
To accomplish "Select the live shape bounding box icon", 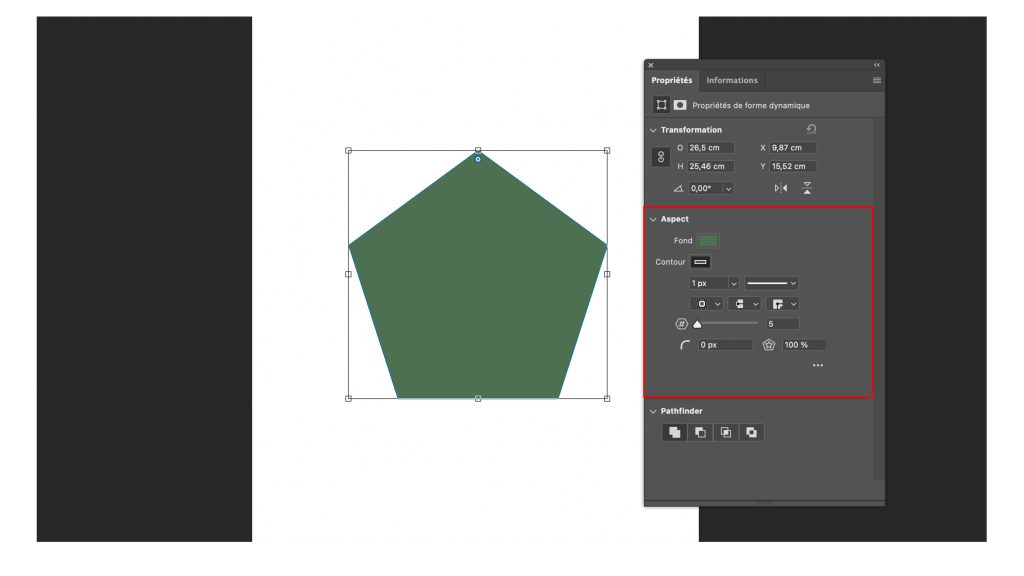I will (662, 105).
